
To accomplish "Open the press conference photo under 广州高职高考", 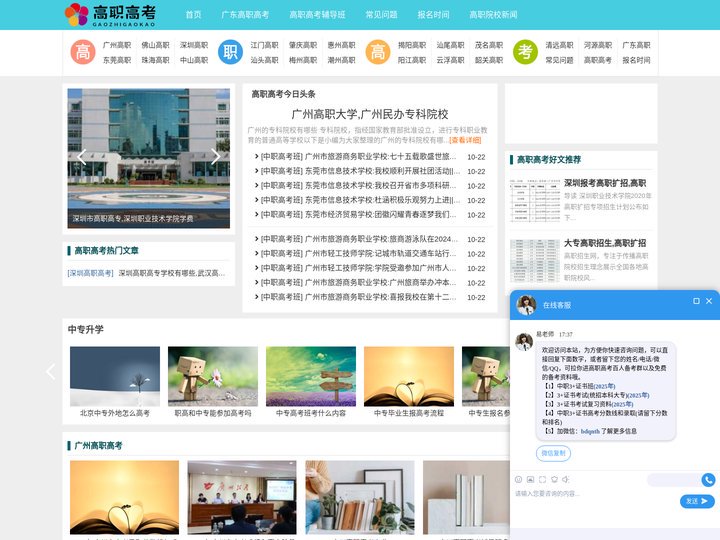I will pos(242,497).
